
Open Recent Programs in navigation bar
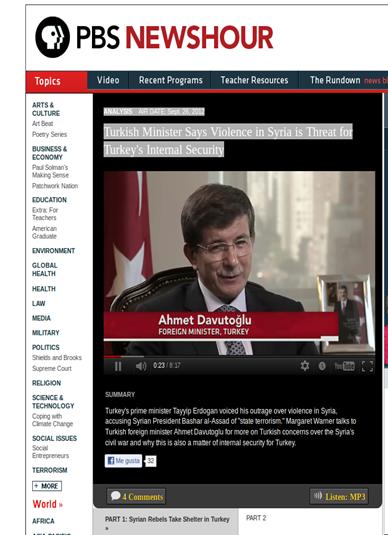coord(171,80)
